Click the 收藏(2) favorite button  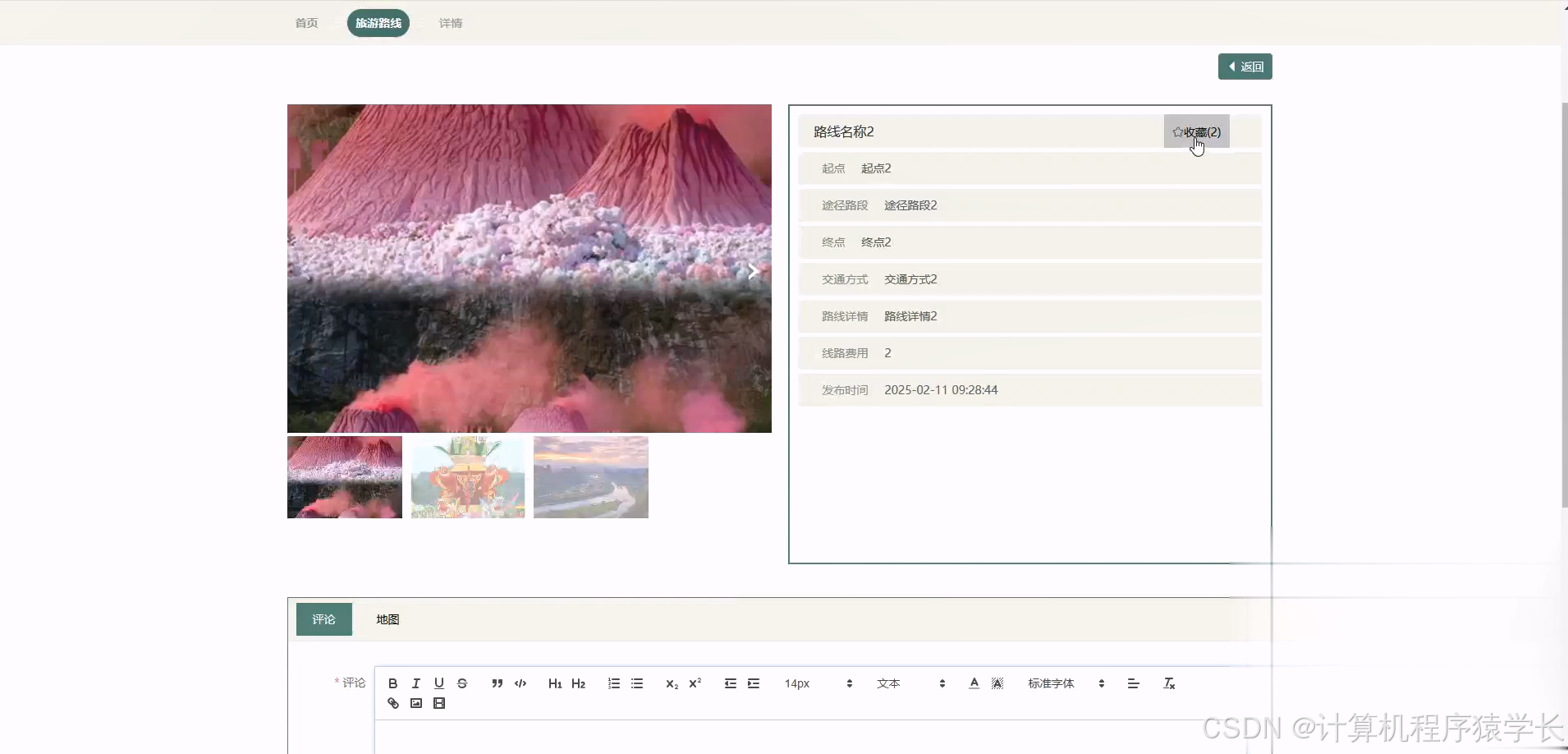(1196, 131)
